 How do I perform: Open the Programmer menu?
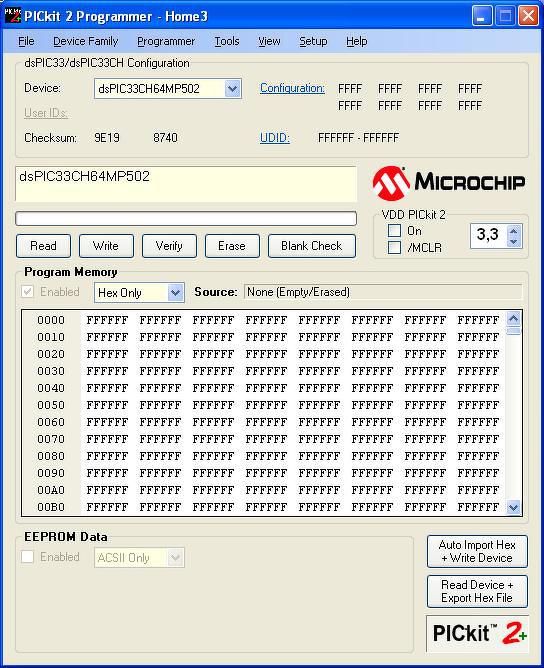pyautogui.click(x=166, y=41)
